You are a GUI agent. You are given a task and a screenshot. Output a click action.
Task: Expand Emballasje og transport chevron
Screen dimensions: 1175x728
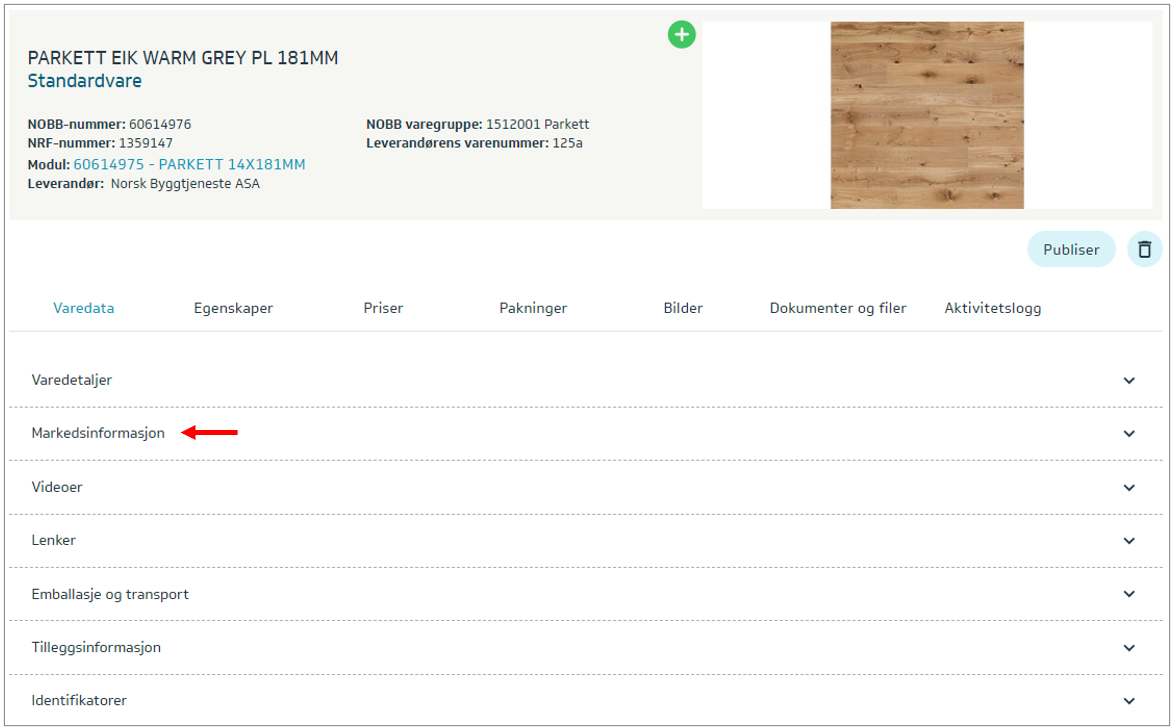tap(1129, 594)
